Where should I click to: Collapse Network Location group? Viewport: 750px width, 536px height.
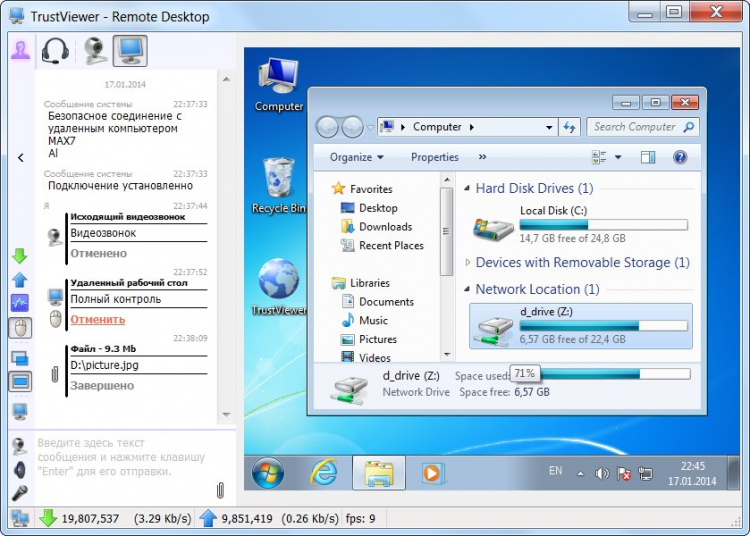(467, 289)
